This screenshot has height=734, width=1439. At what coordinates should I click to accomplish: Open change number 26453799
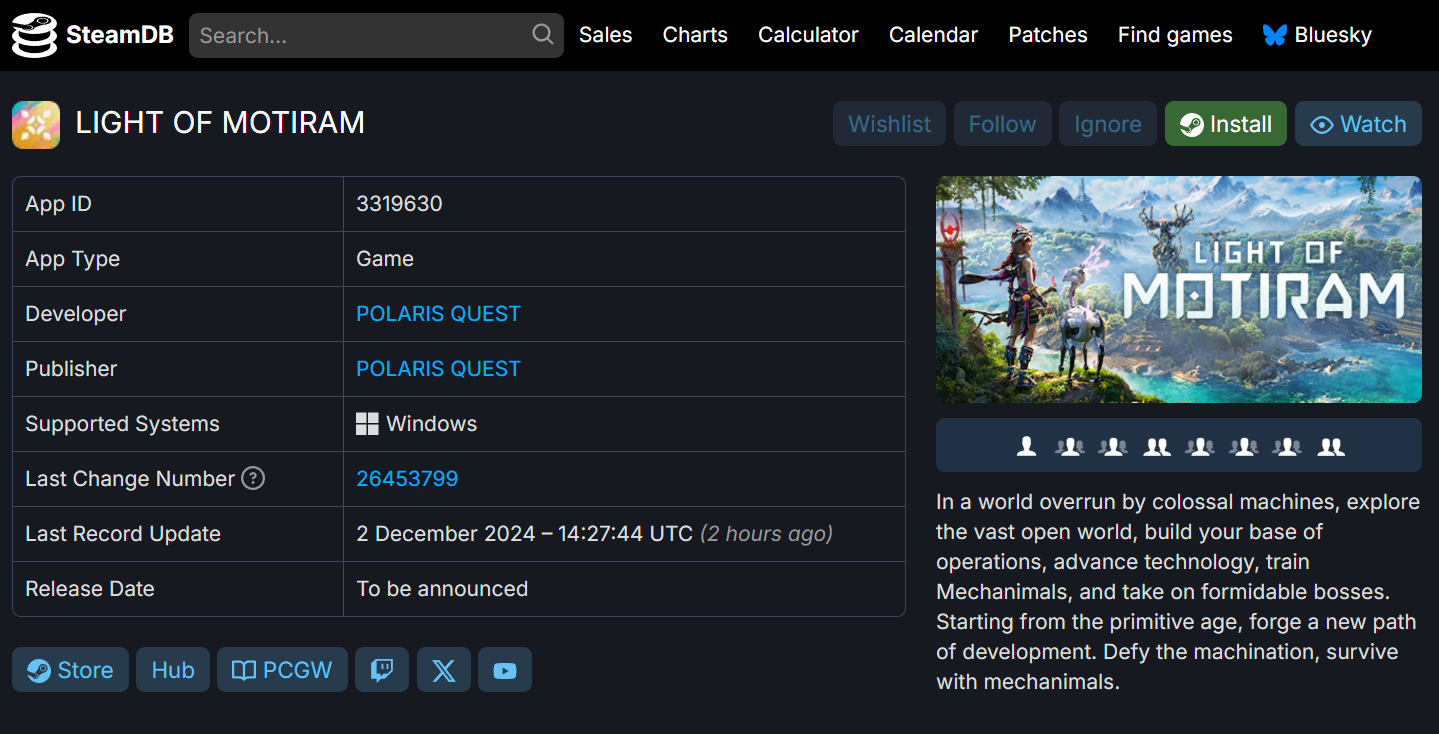[407, 479]
